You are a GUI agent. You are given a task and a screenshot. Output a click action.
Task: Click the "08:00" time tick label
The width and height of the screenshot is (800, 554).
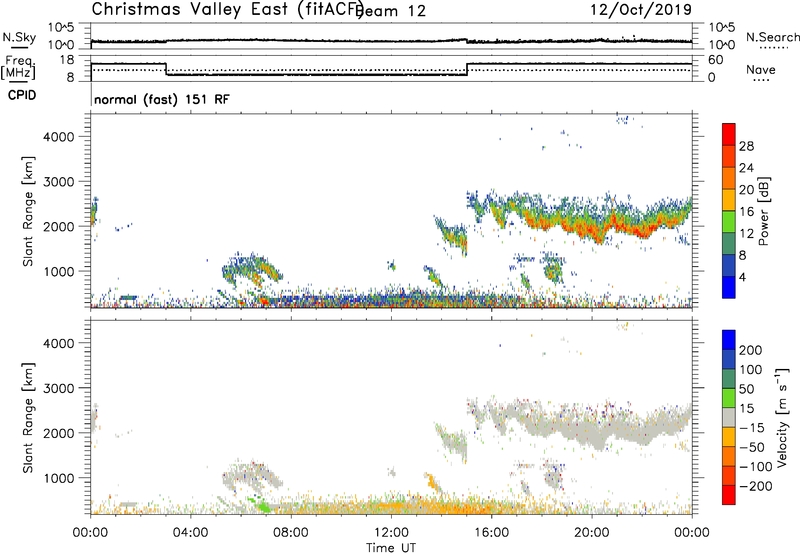tap(291, 533)
